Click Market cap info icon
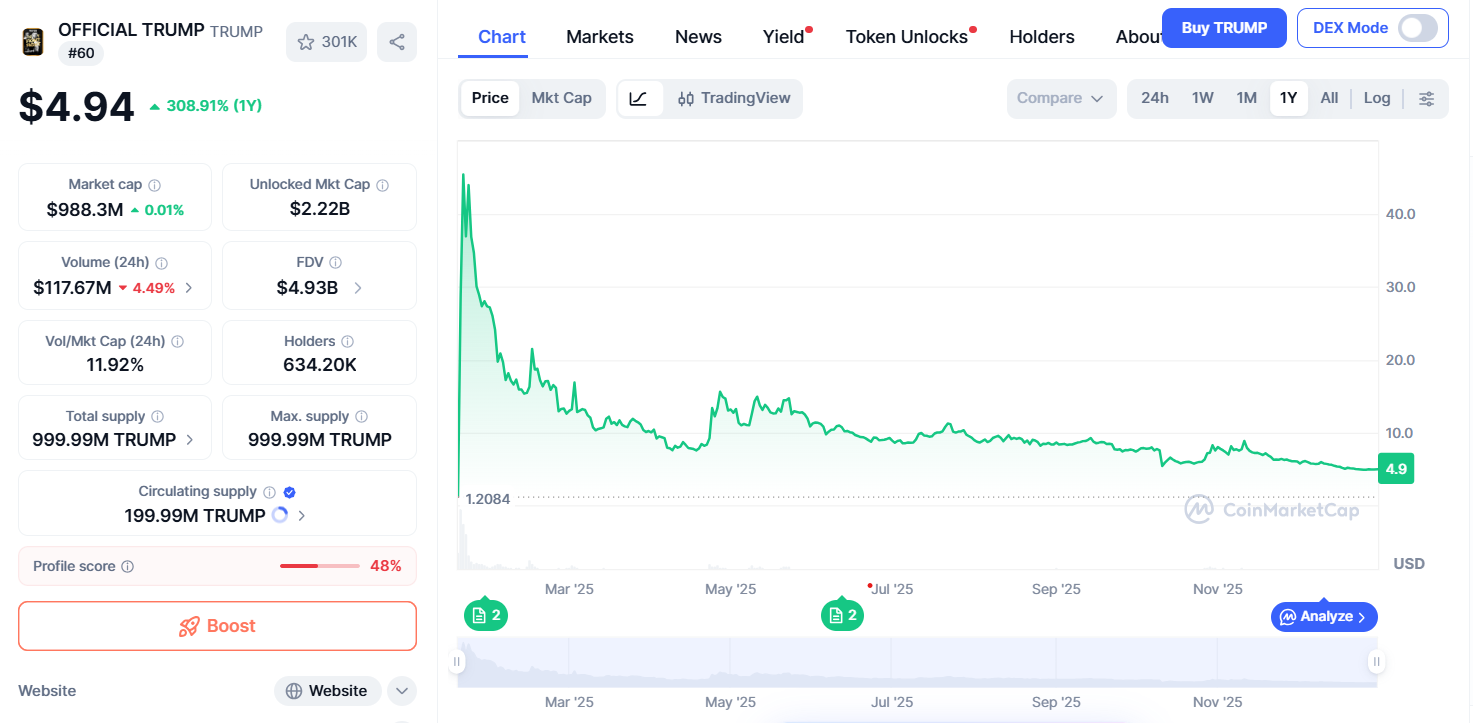This screenshot has height=723, width=1473. (154, 185)
